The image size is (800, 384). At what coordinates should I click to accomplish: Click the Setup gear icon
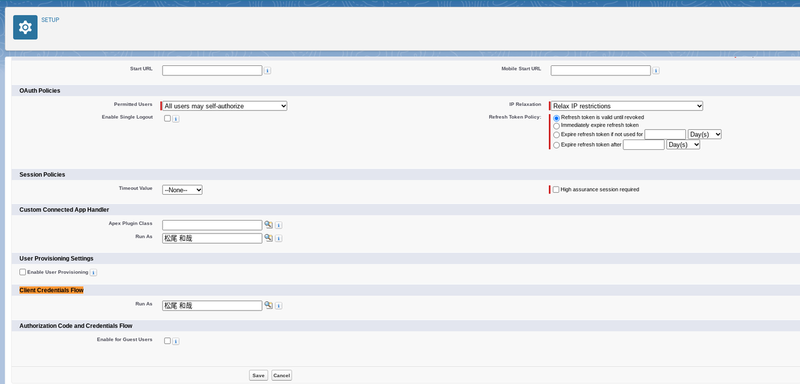pyautogui.click(x=25, y=28)
